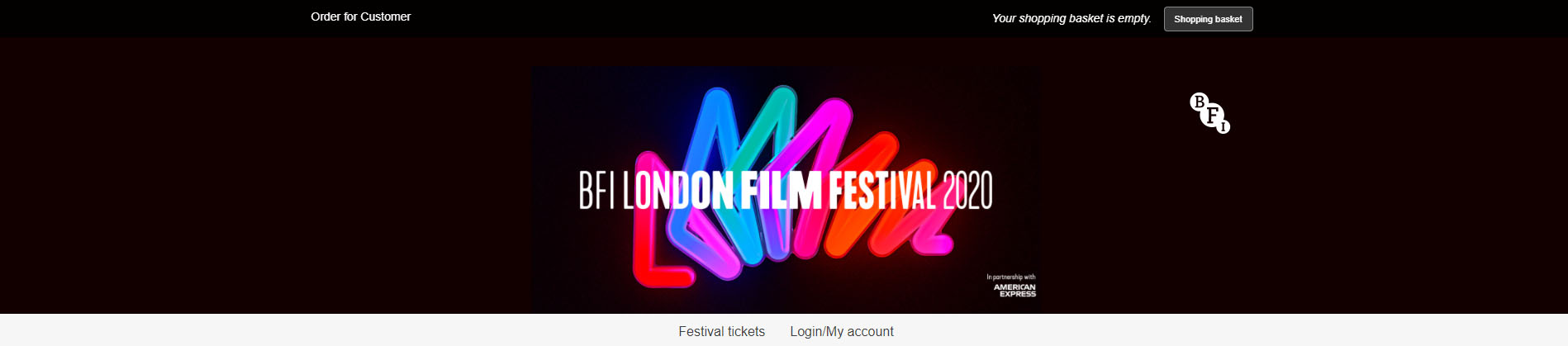1568x346 pixels.
Task: Go to Login/My account
Action: 842,331
